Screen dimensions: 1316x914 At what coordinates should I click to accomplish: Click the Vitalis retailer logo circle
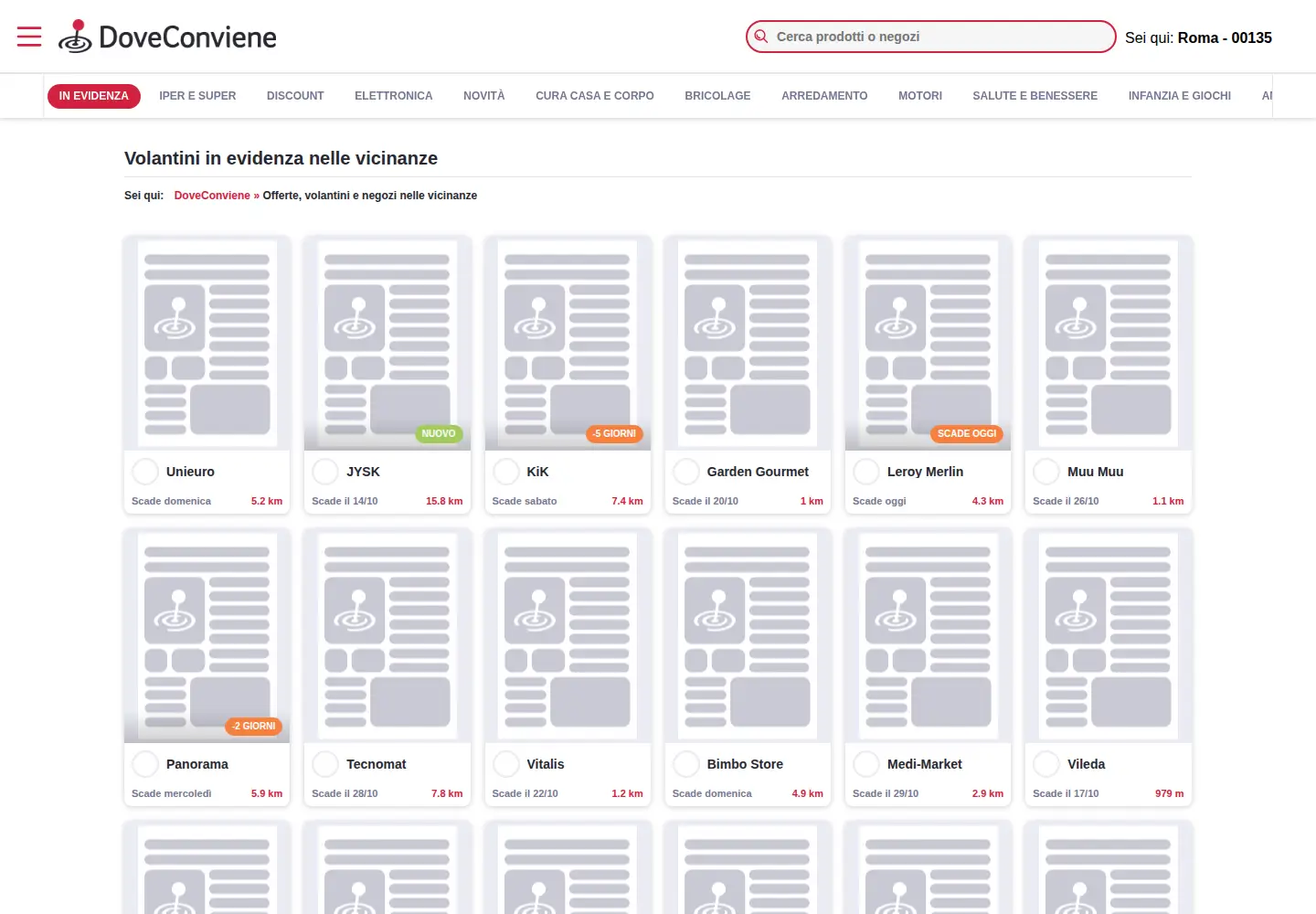[x=506, y=764]
